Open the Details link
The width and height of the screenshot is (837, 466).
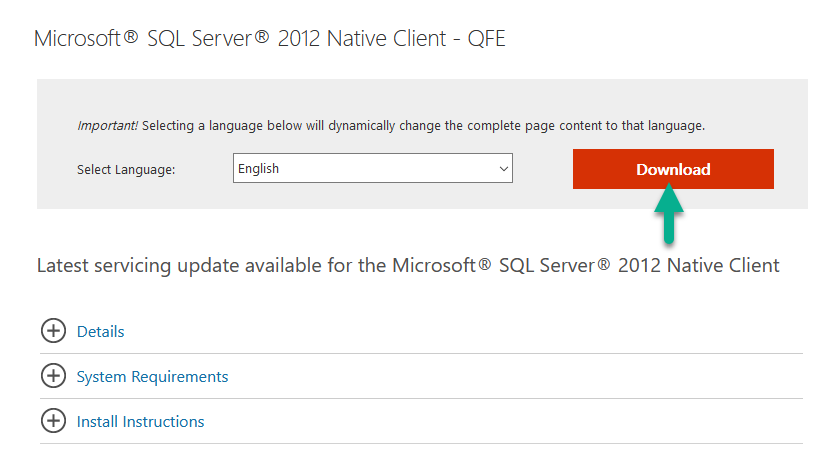tap(100, 331)
